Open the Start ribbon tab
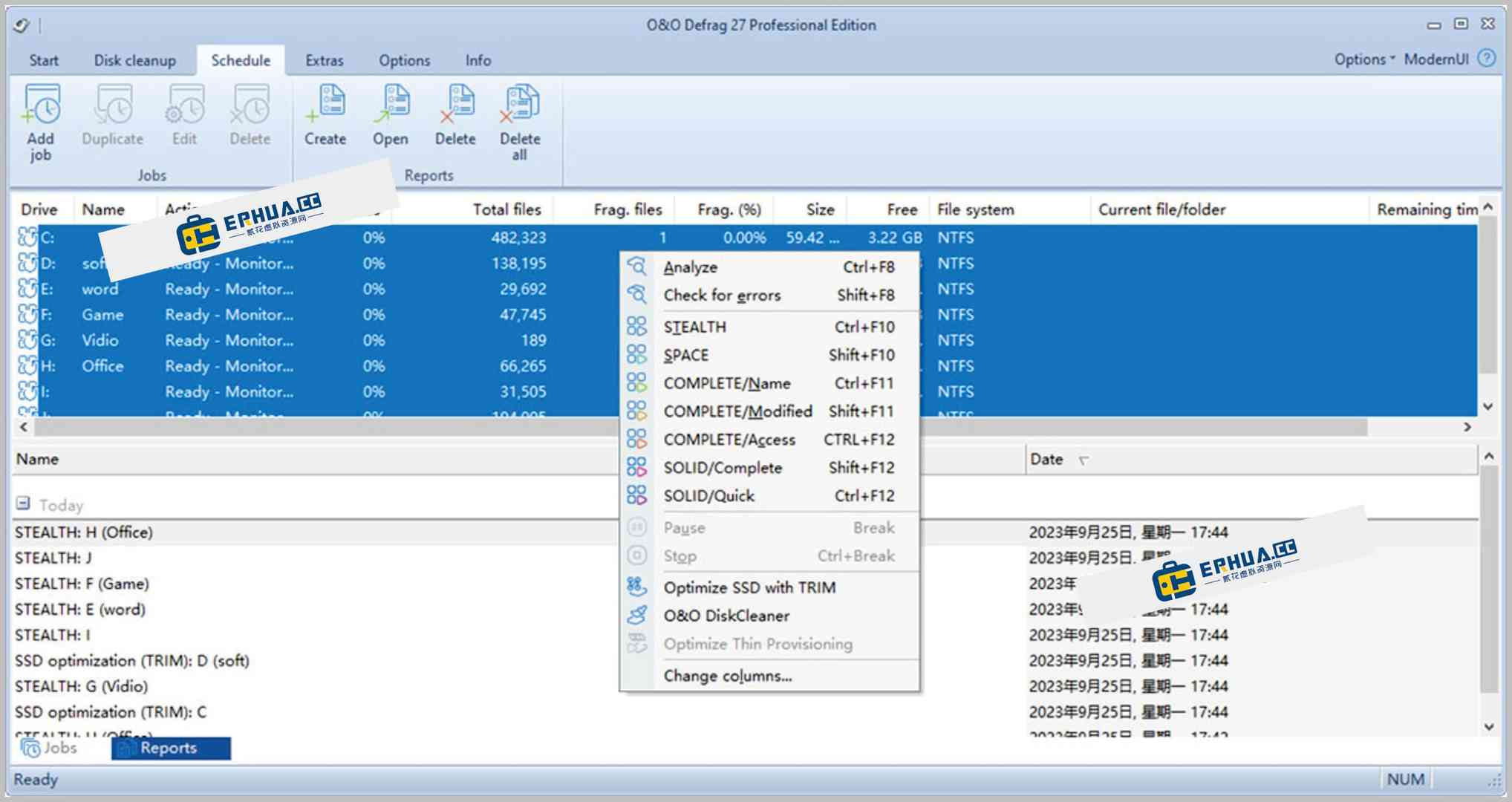 point(44,60)
